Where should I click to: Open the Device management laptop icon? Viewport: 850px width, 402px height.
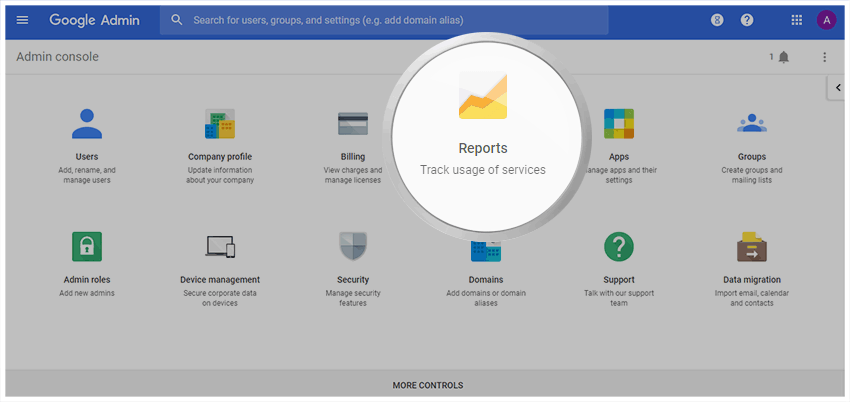point(220,247)
